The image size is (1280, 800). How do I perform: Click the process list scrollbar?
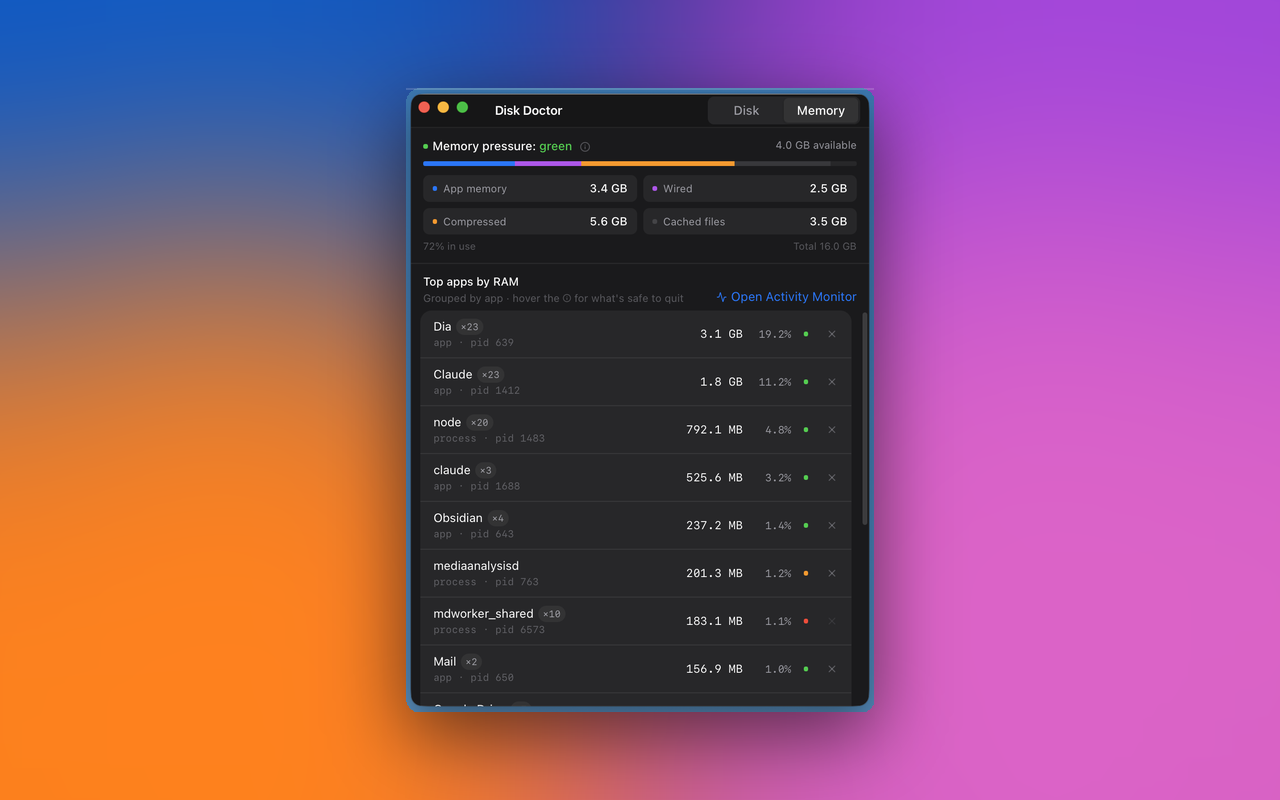tap(864, 420)
